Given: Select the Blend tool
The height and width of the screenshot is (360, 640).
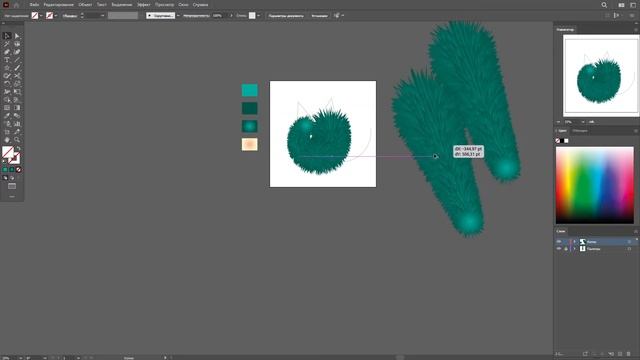Looking at the screenshot, I should point(17,116).
